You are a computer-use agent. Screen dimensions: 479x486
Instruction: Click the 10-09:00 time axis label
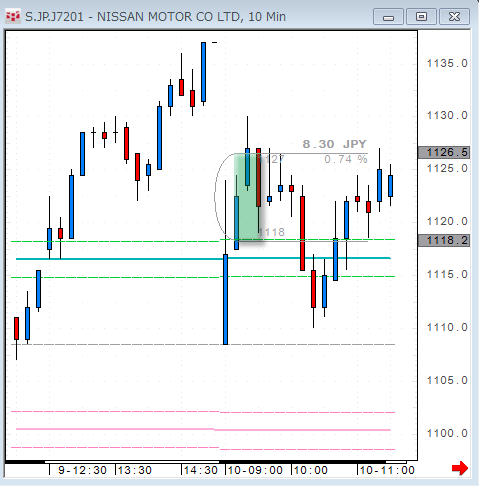click(x=255, y=470)
